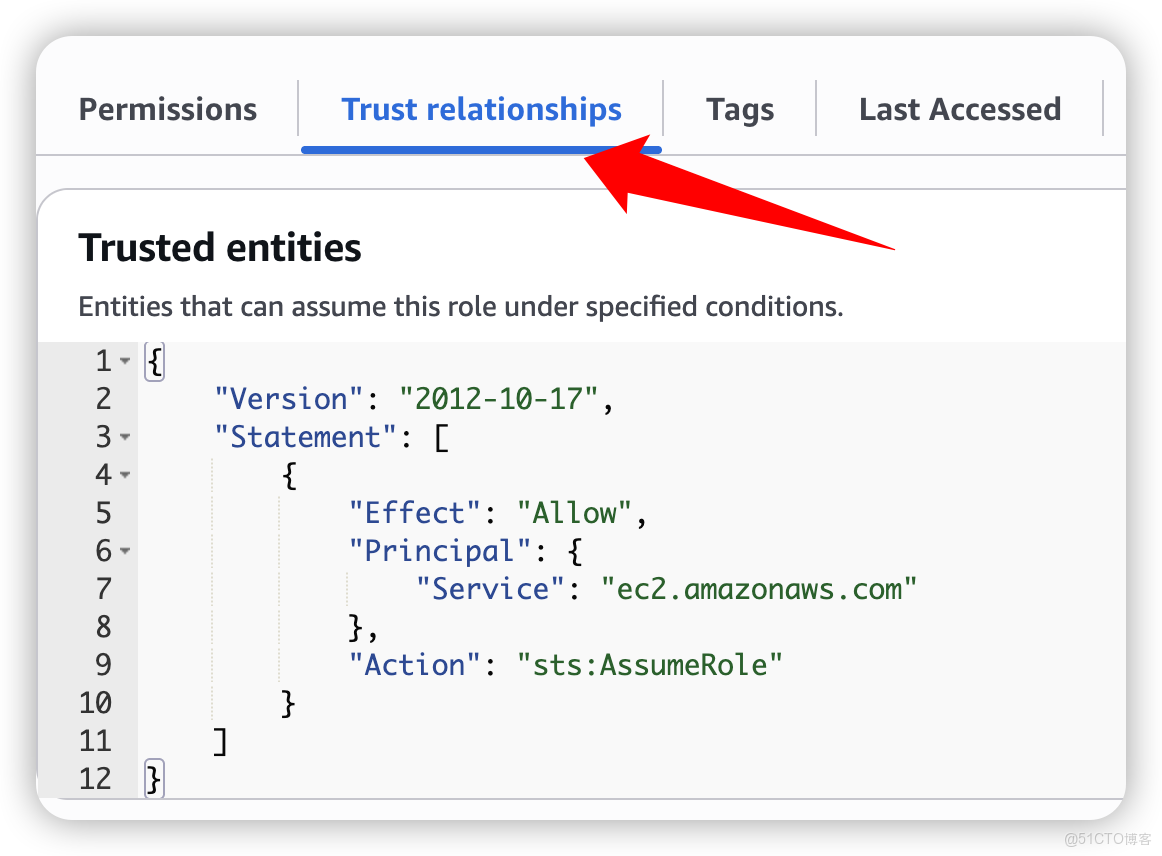
Task: Collapse the root JSON object on line 1
Action: pos(124,360)
